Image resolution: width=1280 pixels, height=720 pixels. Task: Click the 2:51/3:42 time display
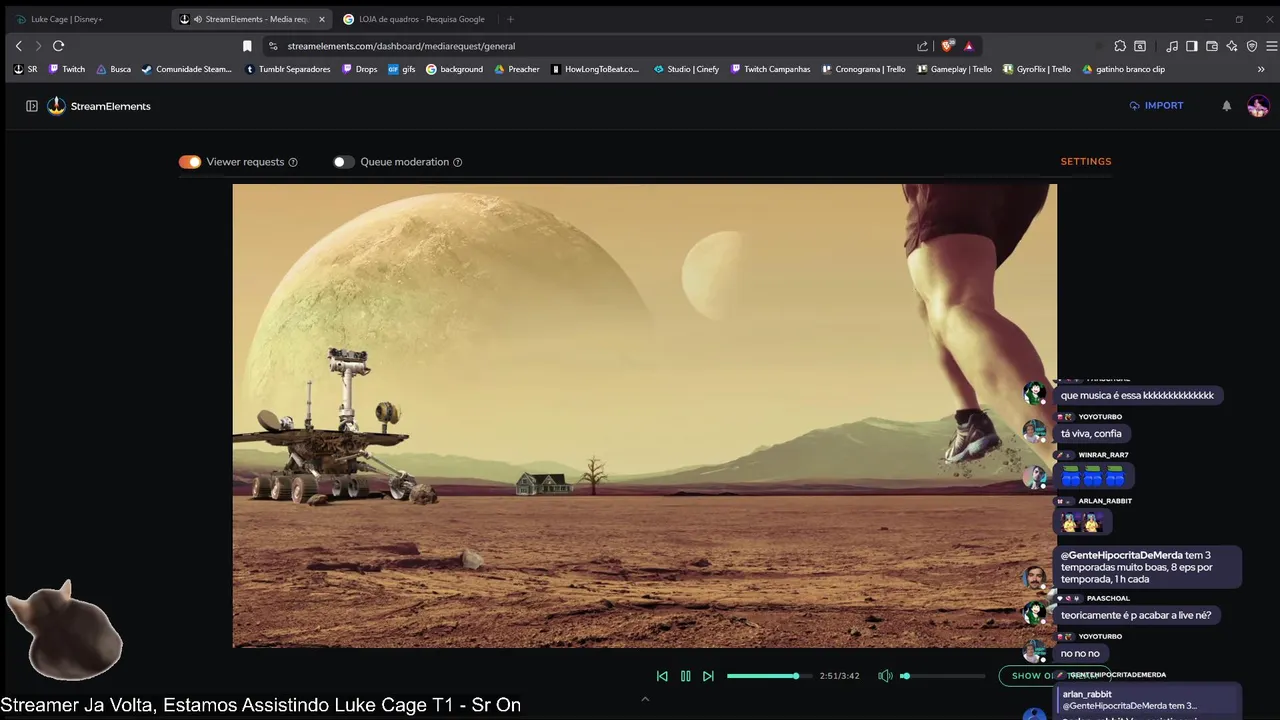(839, 676)
